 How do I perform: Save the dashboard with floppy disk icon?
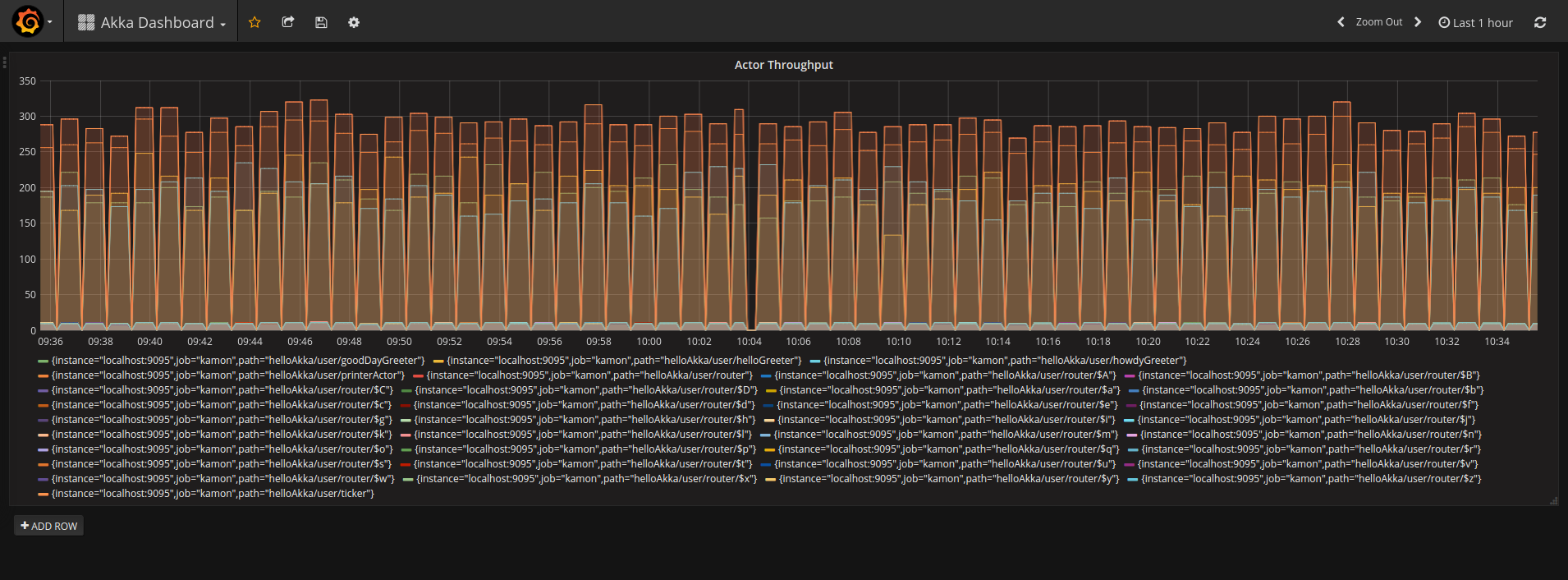[x=321, y=22]
